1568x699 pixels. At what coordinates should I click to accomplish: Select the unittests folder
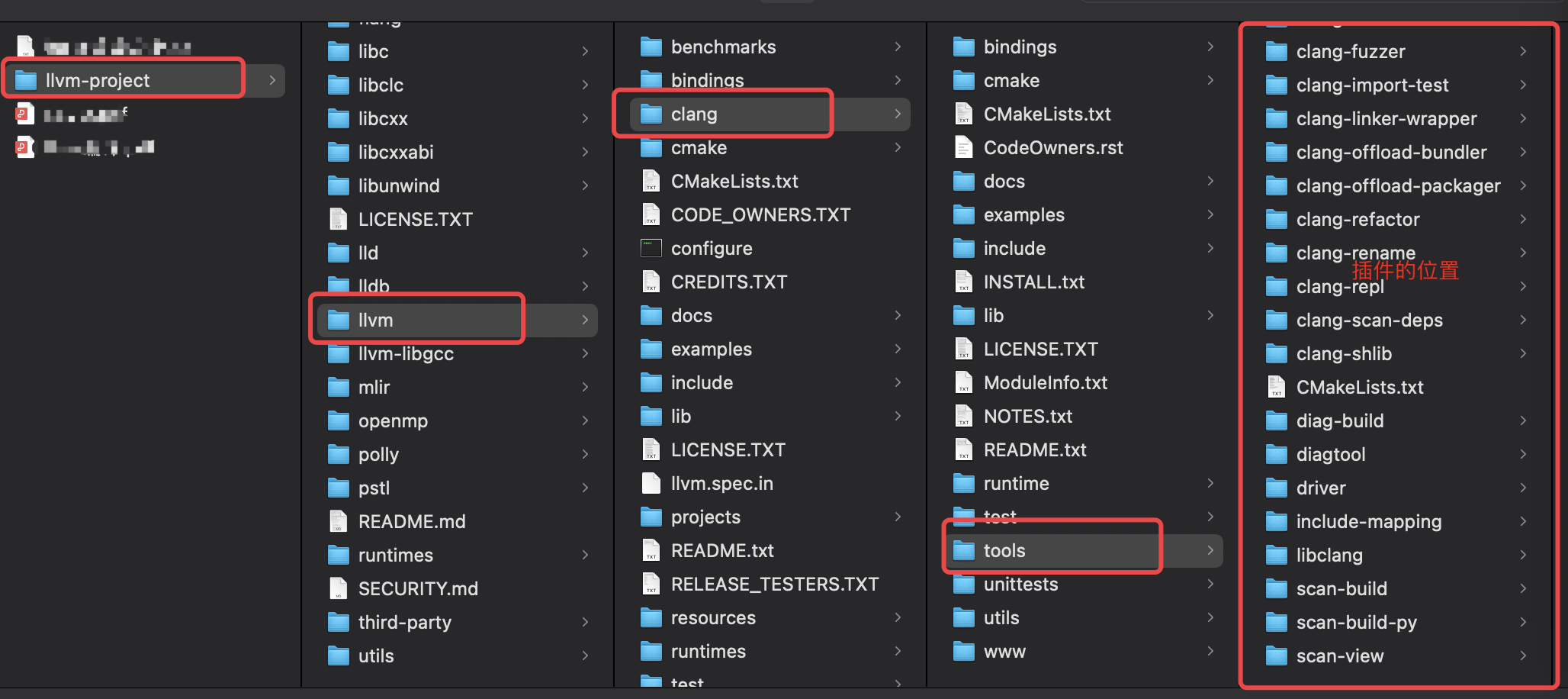[1020, 584]
